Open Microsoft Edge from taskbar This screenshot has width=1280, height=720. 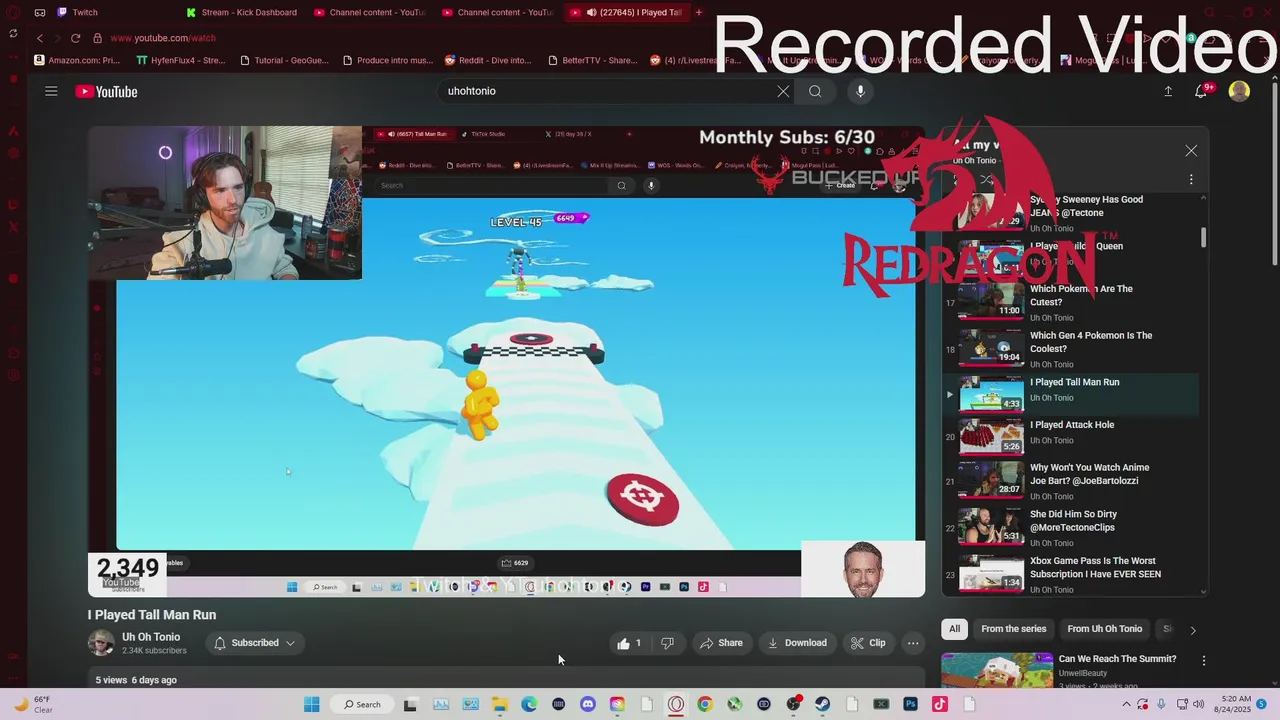pos(529,704)
